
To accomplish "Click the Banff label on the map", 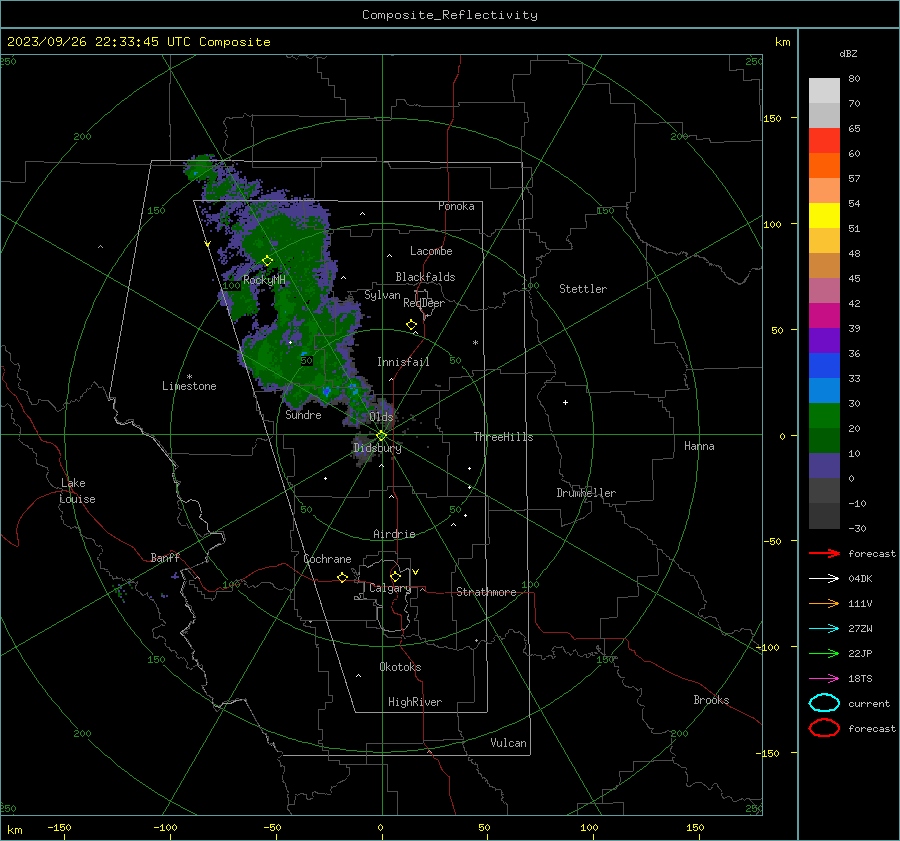I will [165, 558].
